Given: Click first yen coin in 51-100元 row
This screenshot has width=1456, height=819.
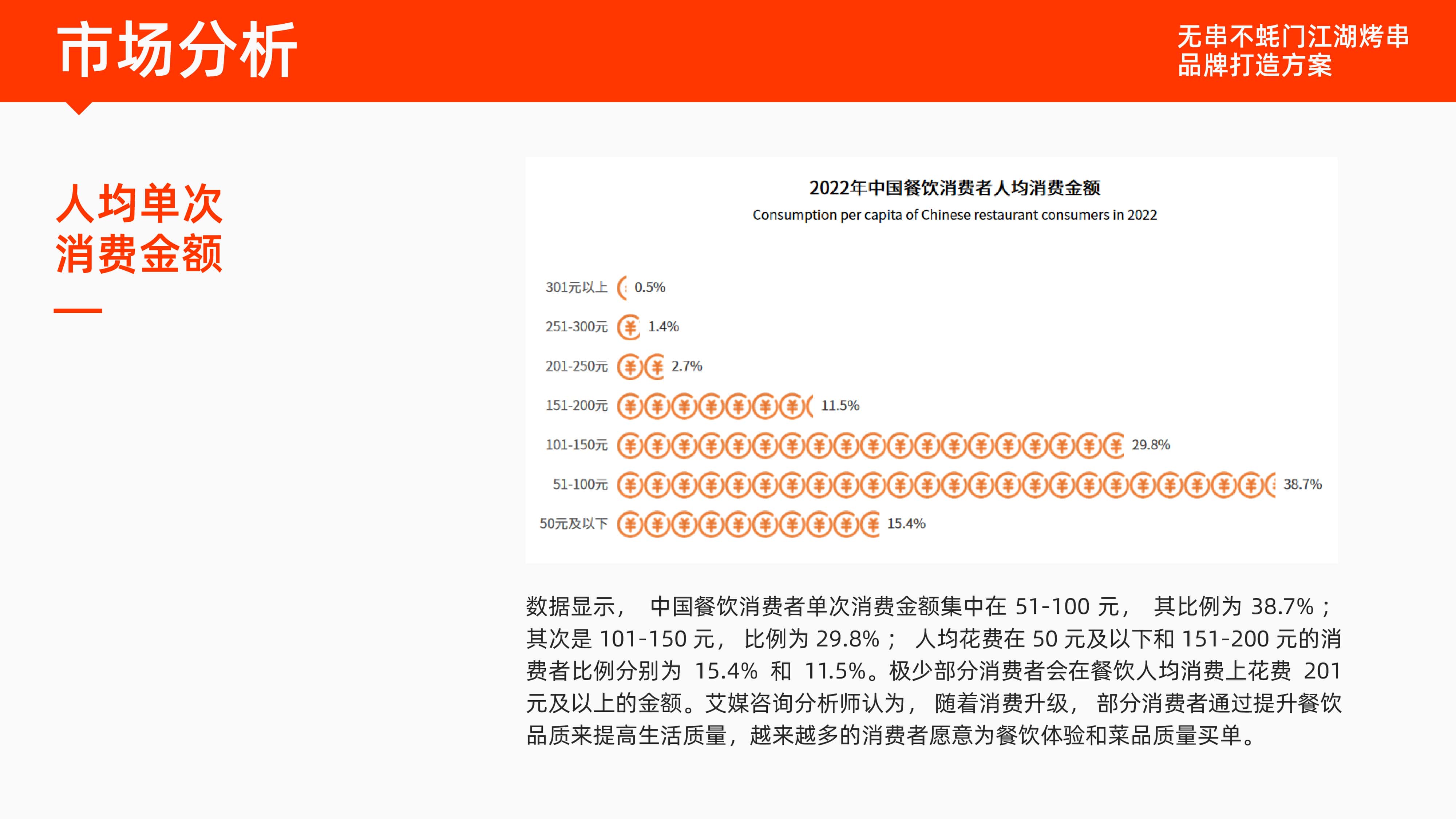Looking at the screenshot, I should 630,484.
